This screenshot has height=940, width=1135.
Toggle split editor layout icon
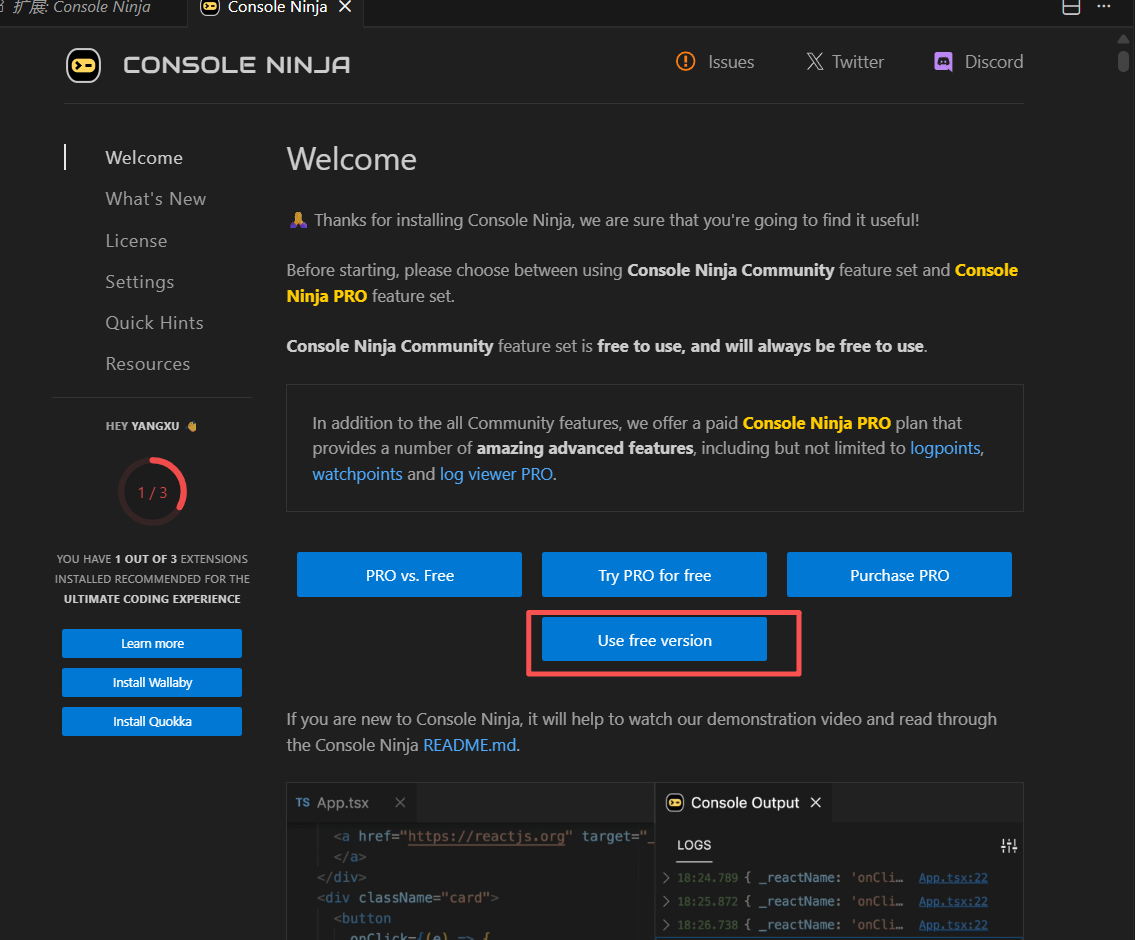pyautogui.click(x=1071, y=7)
